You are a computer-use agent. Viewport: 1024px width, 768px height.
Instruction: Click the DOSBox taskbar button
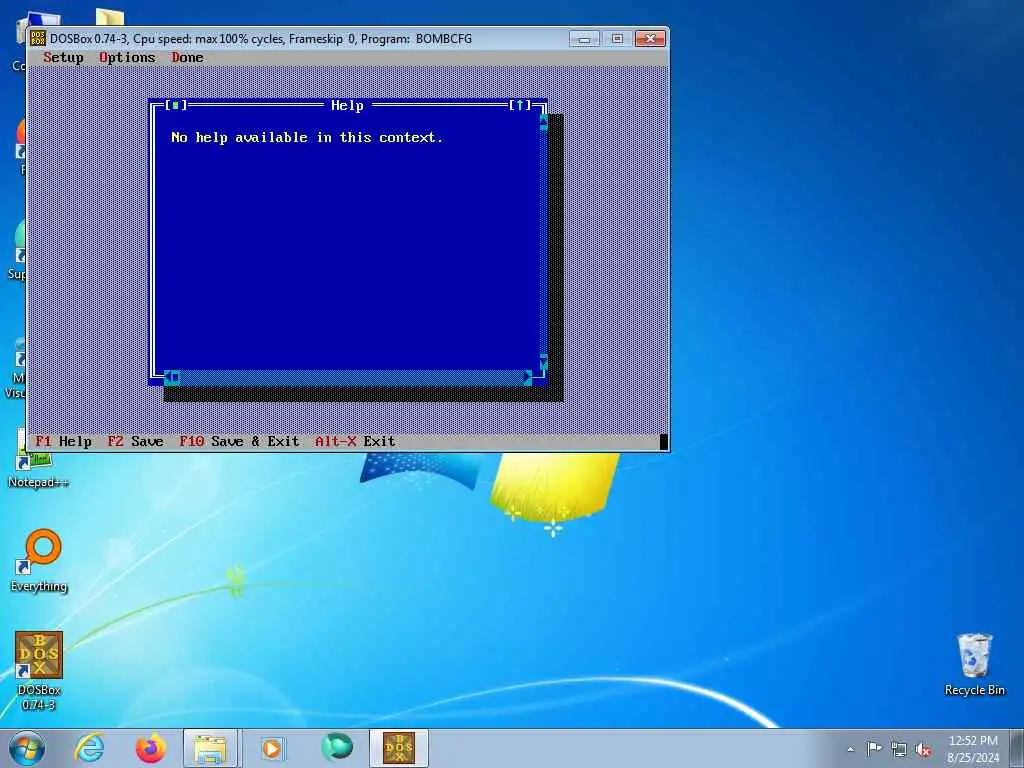pos(398,748)
